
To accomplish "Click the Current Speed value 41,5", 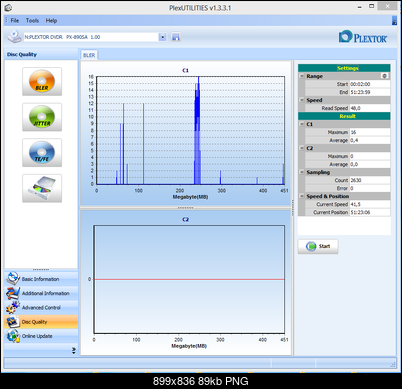I will [369, 204].
